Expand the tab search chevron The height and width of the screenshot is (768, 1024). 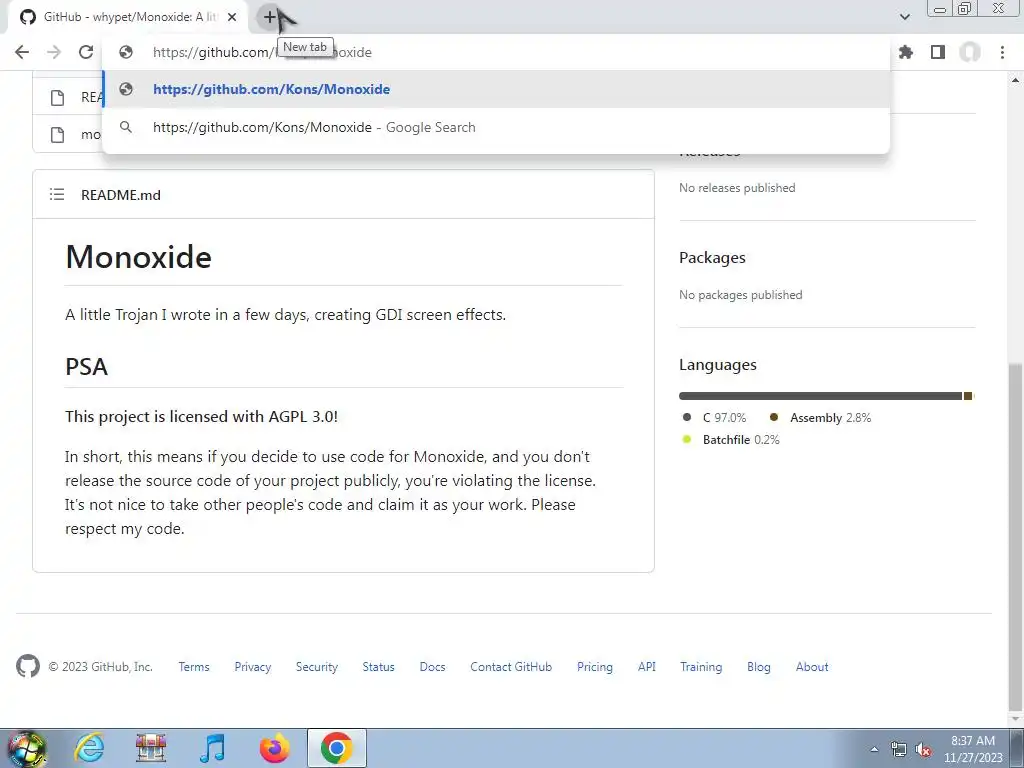point(904,17)
